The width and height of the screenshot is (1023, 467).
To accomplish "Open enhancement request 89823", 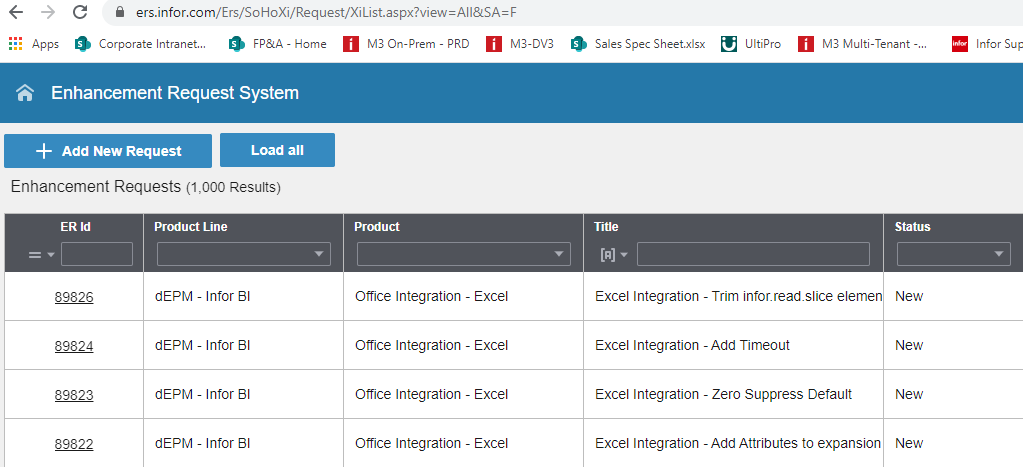I will [x=74, y=395].
